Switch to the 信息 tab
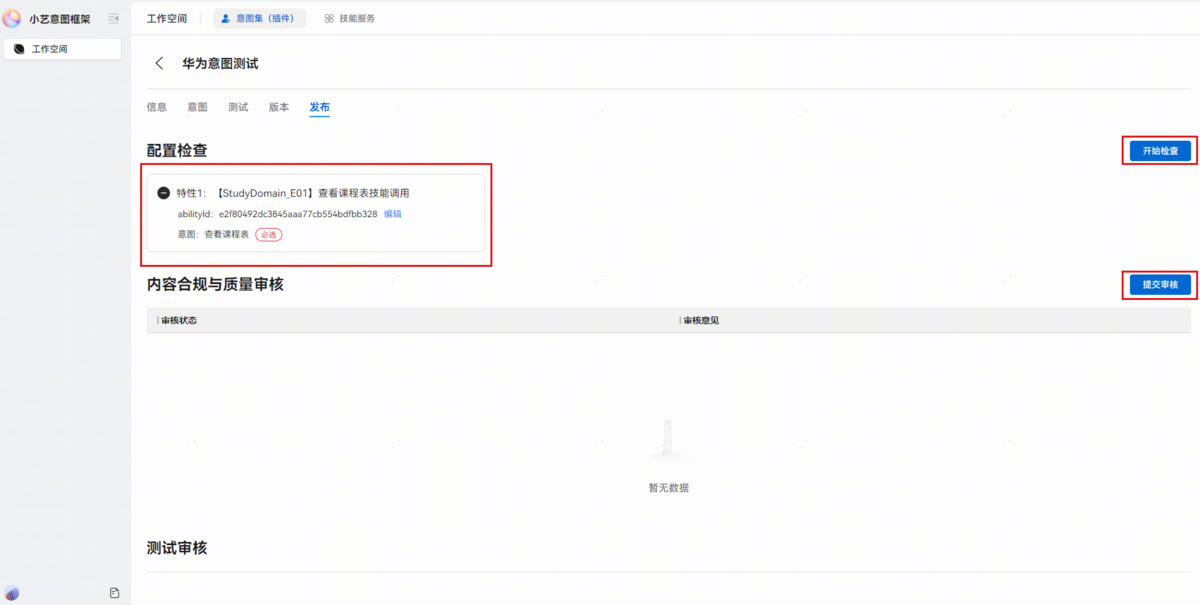1200x605 pixels. (157, 107)
